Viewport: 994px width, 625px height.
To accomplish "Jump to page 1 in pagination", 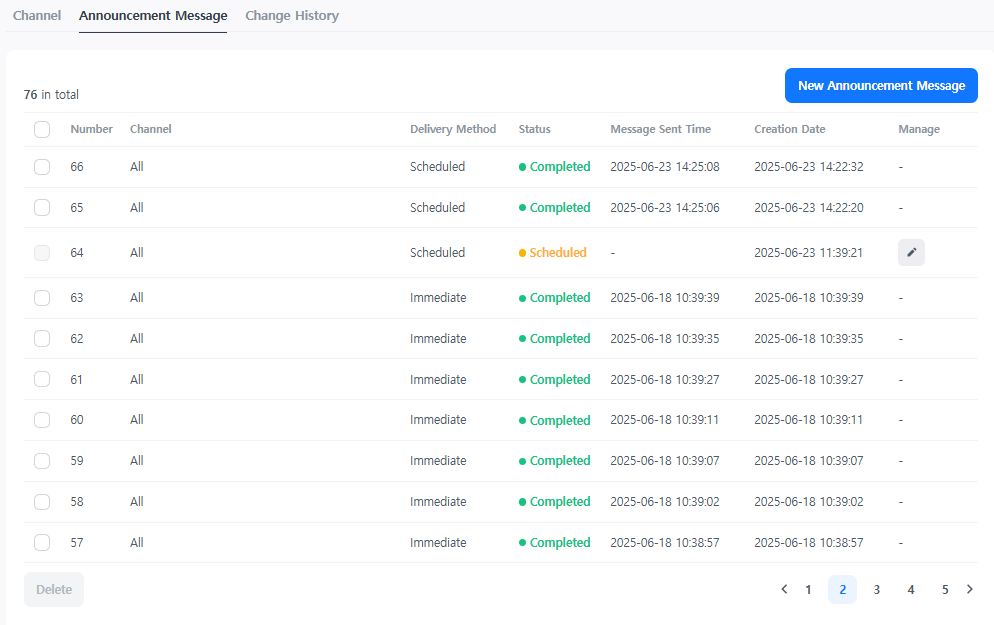I will [x=809, y=590].
